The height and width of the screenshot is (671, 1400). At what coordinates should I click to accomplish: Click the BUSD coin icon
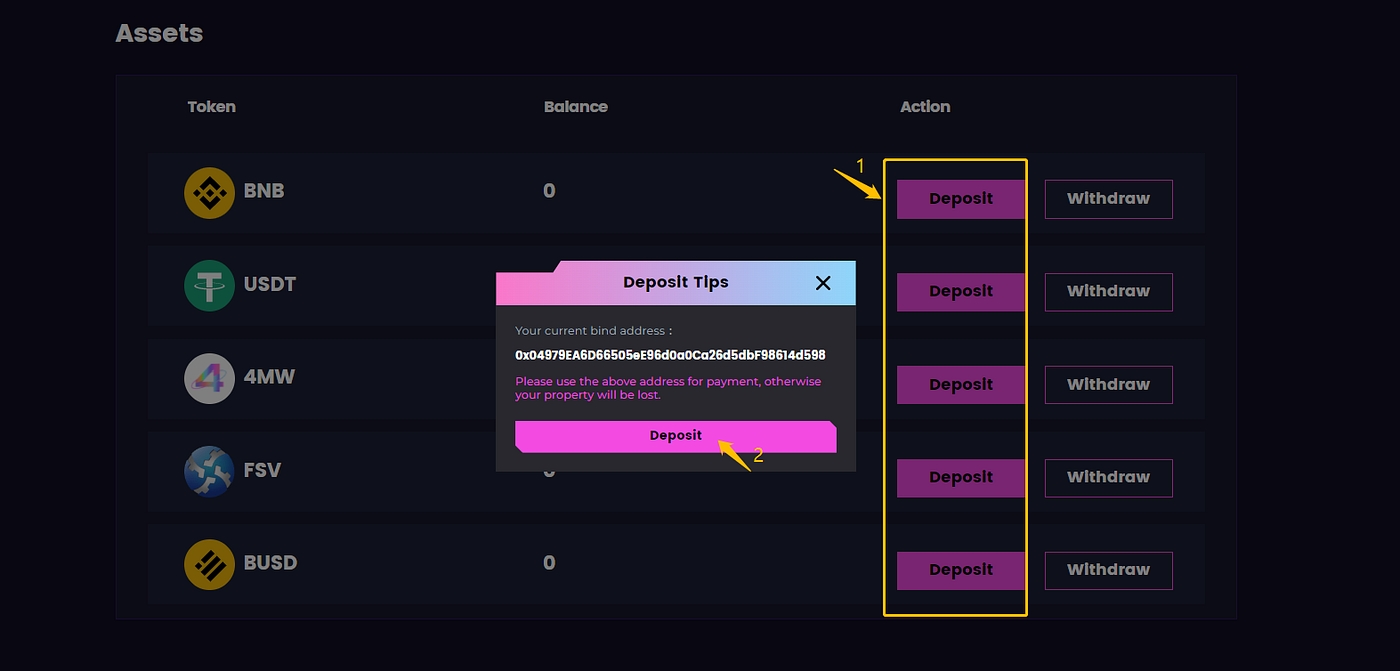click(x=209, y=564)
